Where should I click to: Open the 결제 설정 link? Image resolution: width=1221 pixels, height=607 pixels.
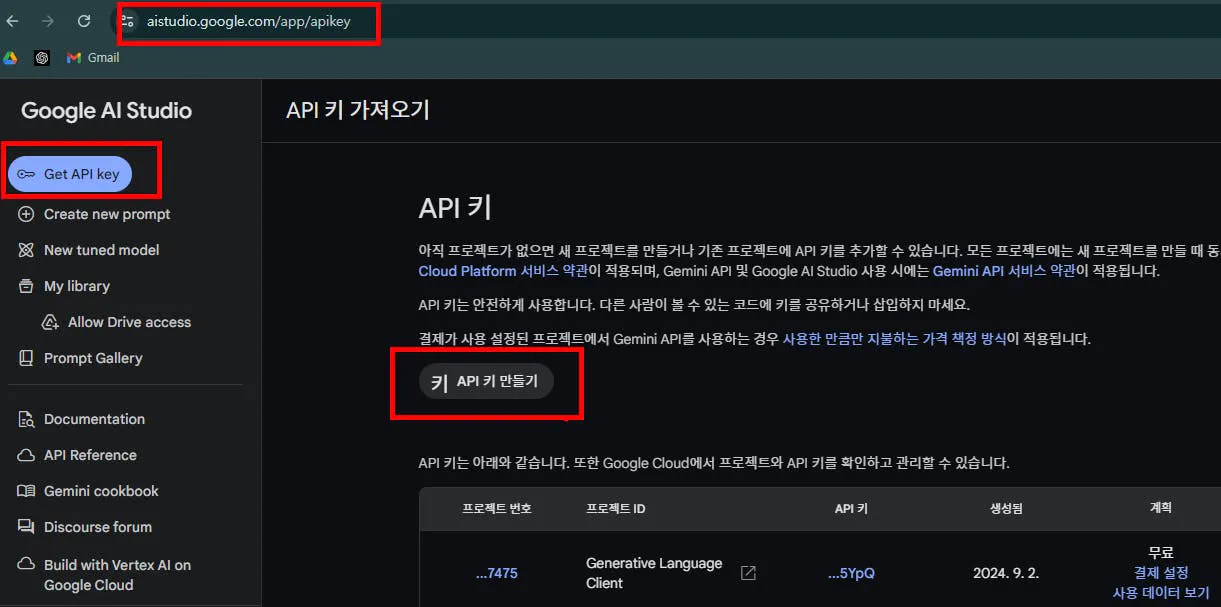tap(1159, 572)
